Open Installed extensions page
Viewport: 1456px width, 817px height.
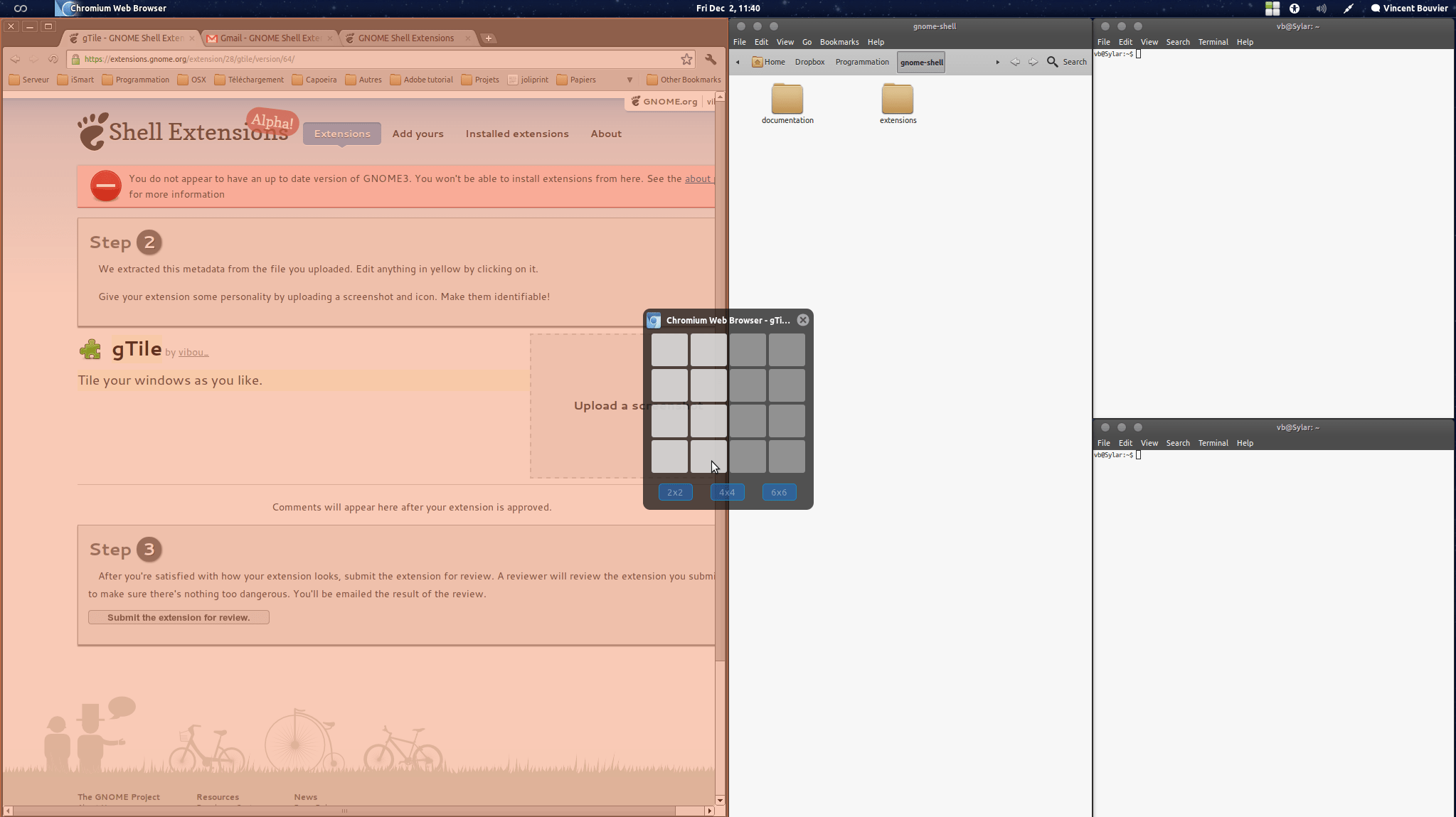(517, 134)
